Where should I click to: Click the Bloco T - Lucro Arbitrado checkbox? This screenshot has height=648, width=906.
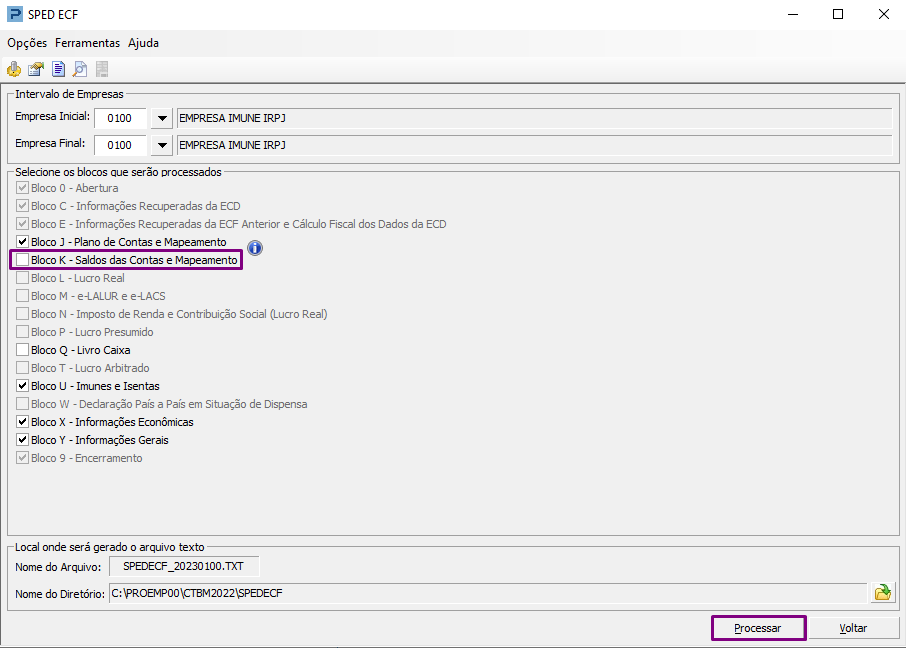pos(23,368)
